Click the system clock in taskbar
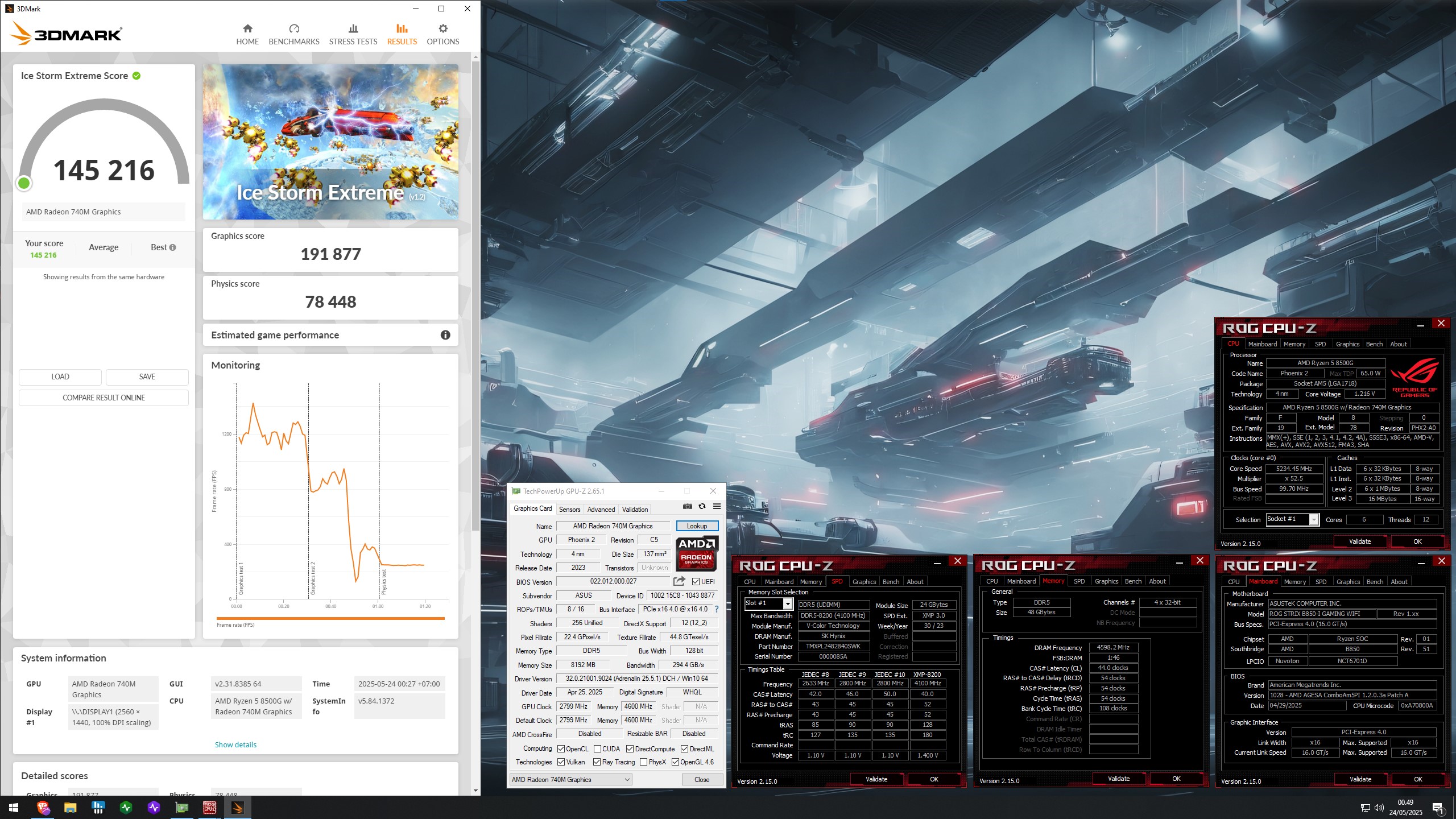Screen dimensions: 1456x819 pyautogui.click(x=1405, y=808)
